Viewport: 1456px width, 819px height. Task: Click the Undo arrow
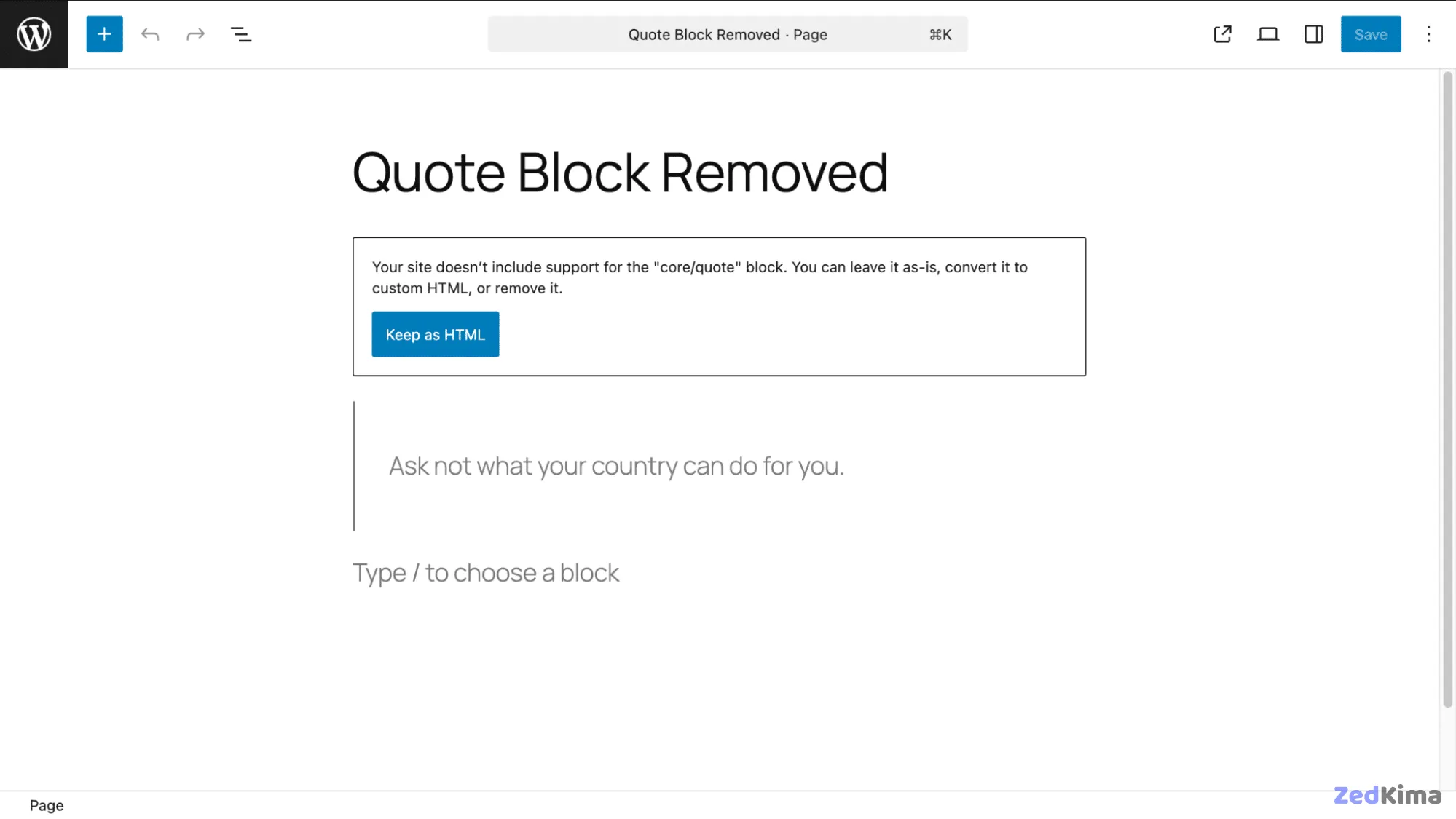(150, 33)
